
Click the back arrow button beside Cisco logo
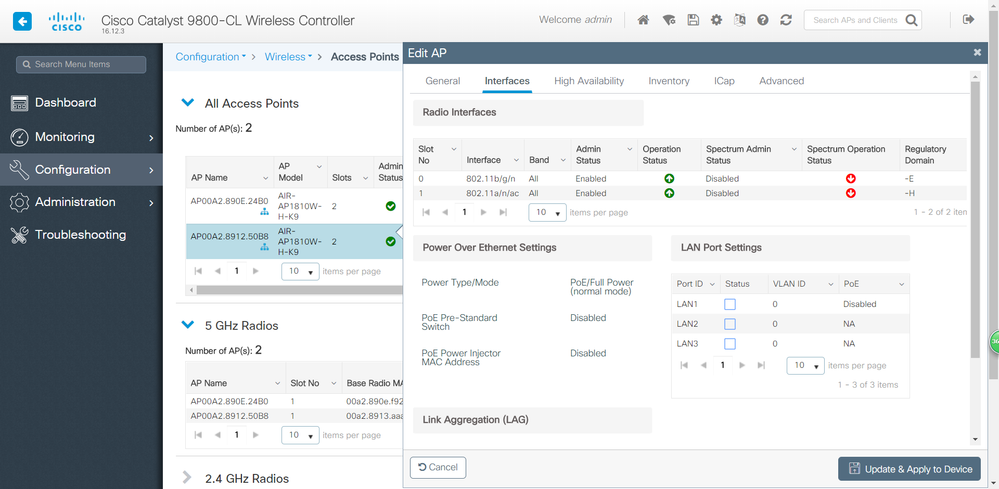(x=22, y=21)
